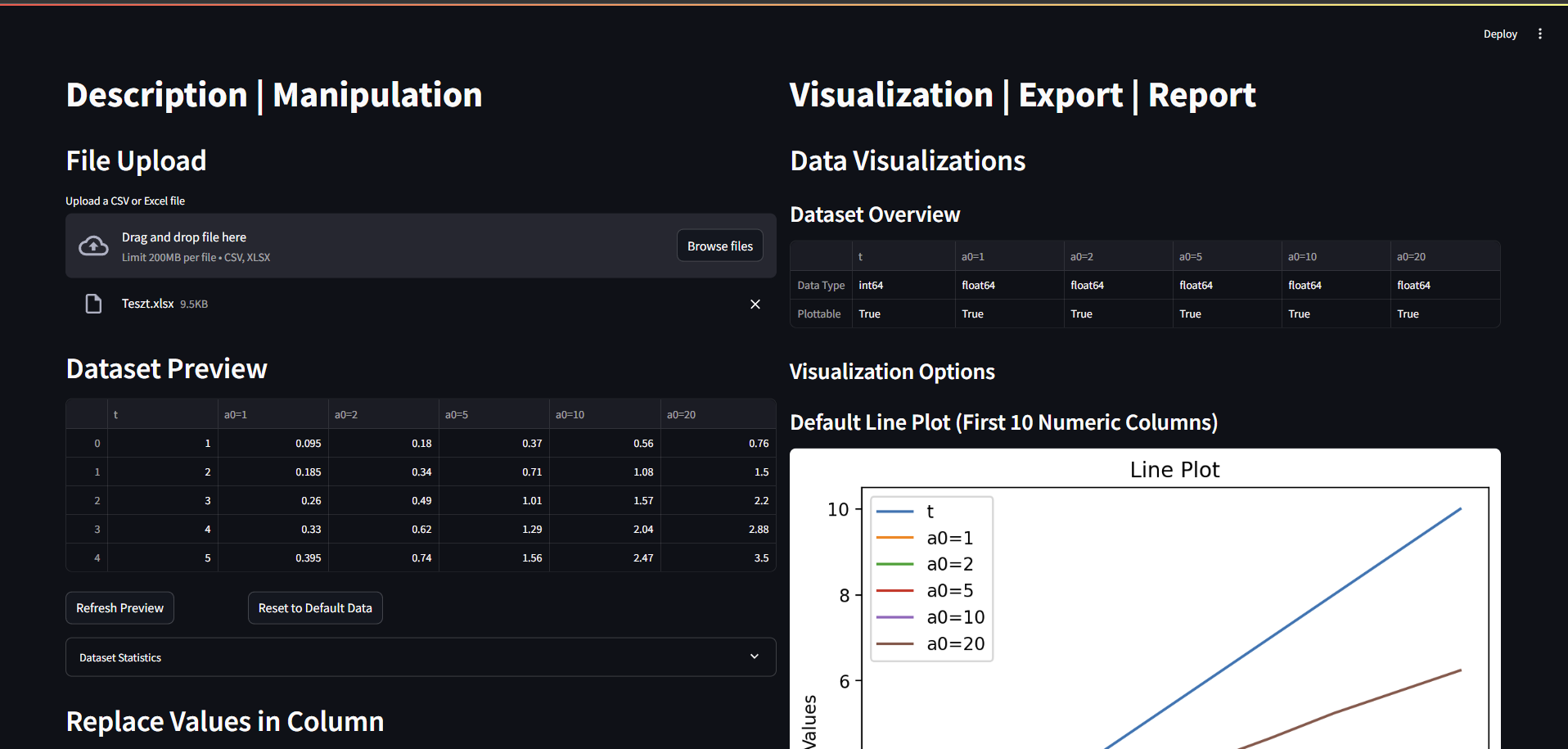This screenshot has width=1568, height=749.
Task: Click the a0=20 legend entry in plot
Action: (x=930, y=643)
